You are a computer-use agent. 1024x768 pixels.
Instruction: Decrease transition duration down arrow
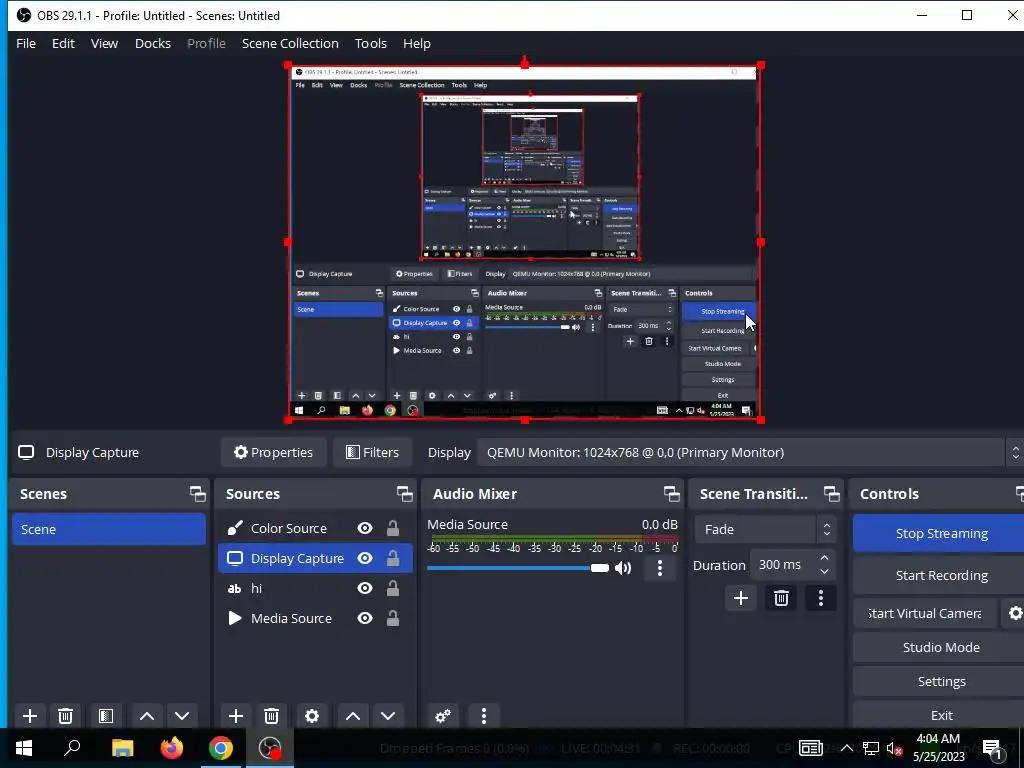point(824,571)
